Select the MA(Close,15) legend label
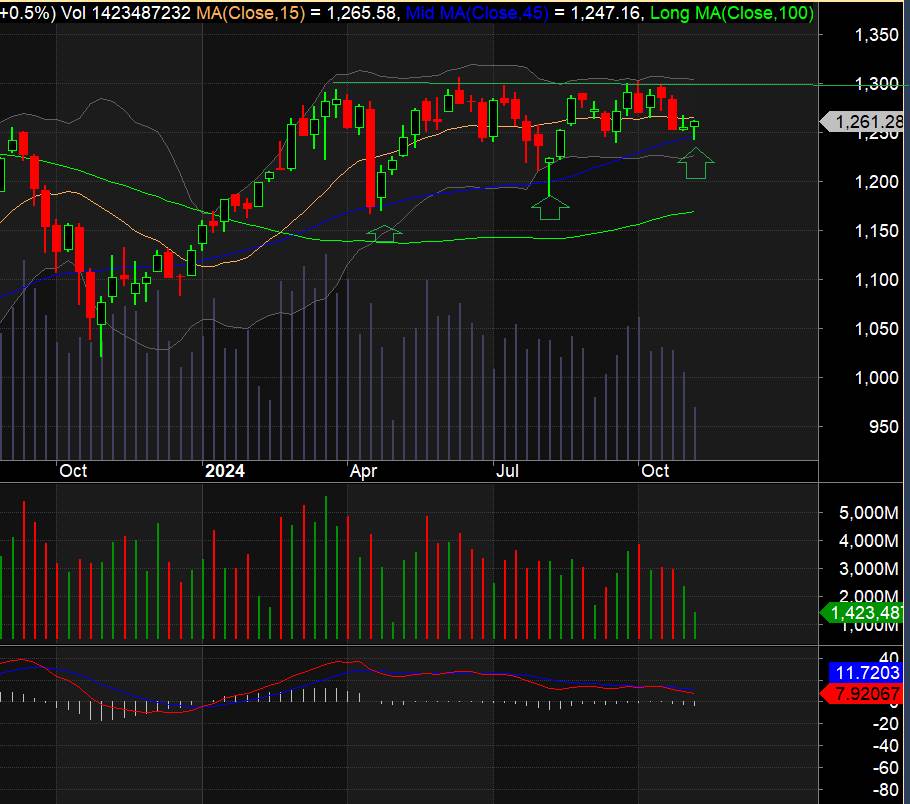The width and height of the screenshot is (910, 804). tap(251, 13)
